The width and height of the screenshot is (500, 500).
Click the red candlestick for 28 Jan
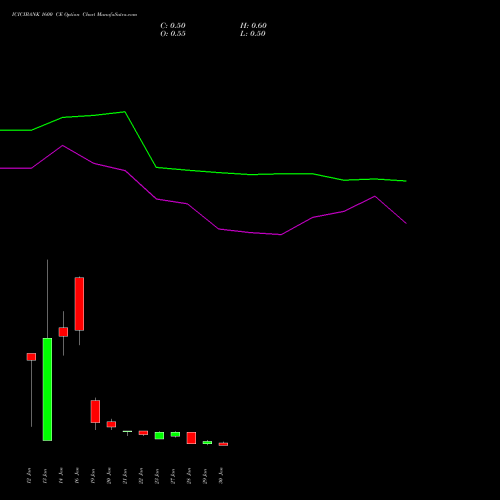click(191, 438)
